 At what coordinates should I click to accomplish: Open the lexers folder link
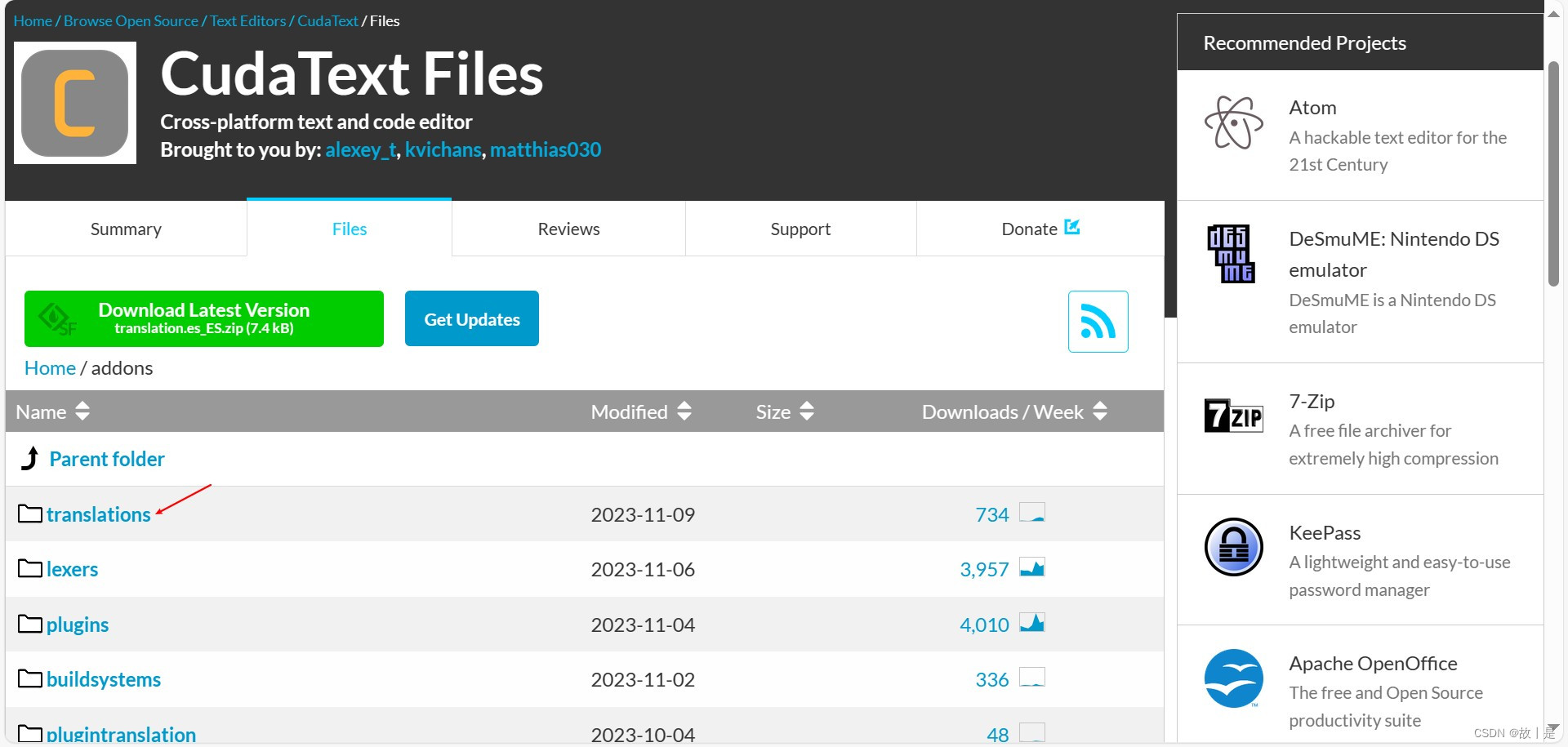tap(72, 569)
